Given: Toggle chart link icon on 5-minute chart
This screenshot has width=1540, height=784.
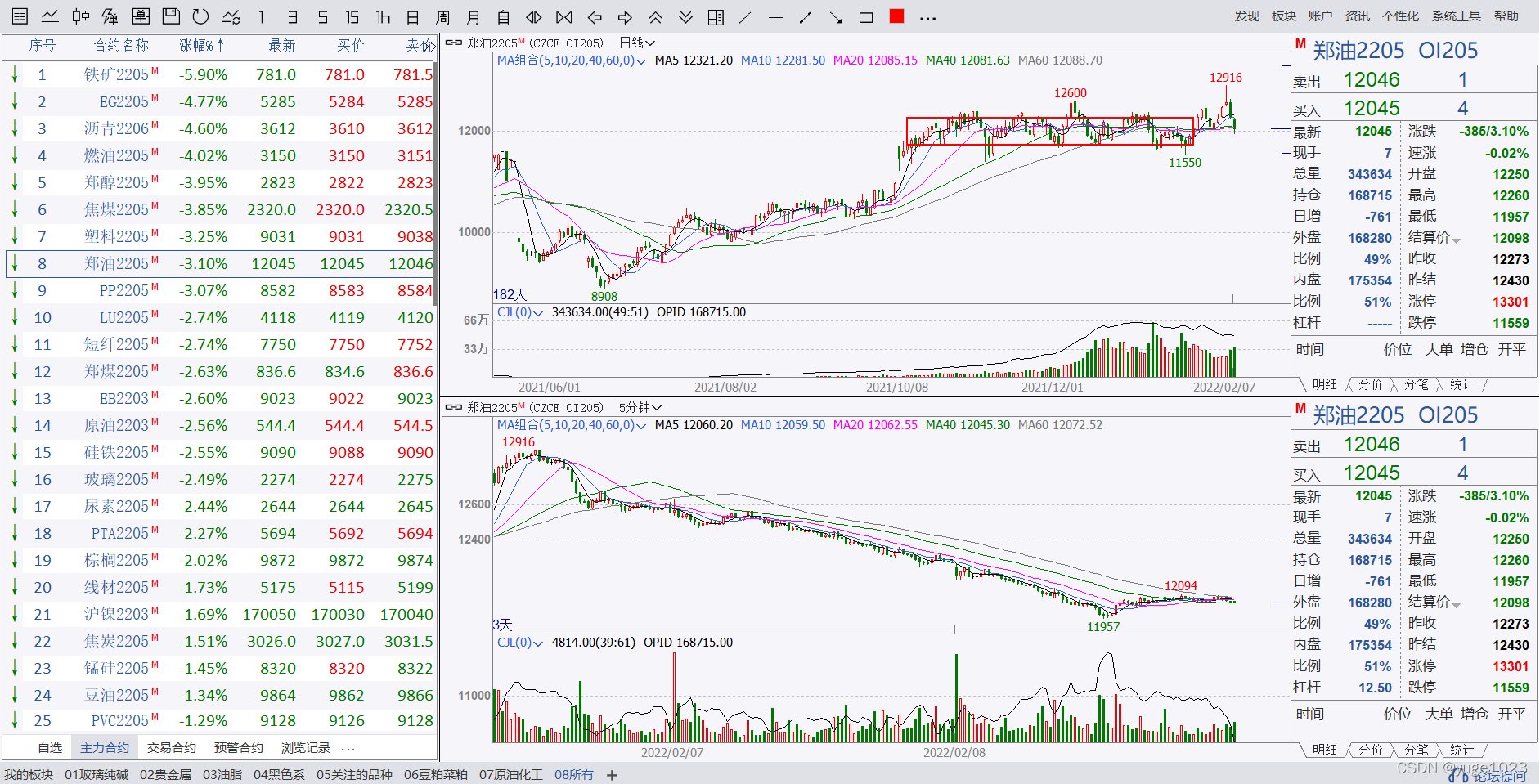Looking at the screenshot, I should click(x=453, y=407).
